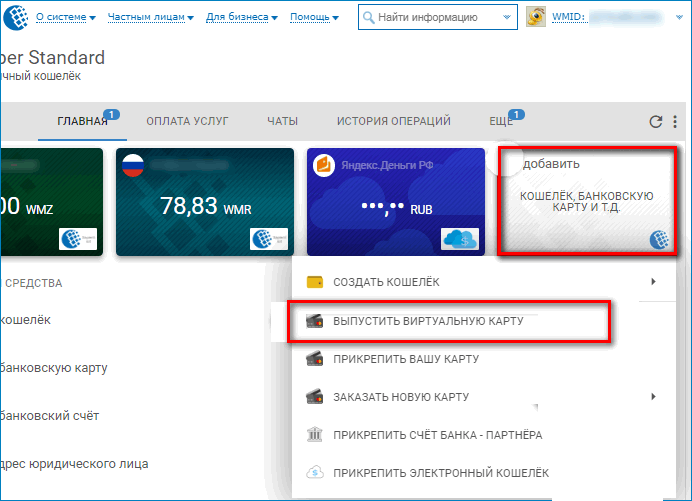Choose 'Заказать новую карту'
Viewport: 692px width, 501px height.
(484, 397)
